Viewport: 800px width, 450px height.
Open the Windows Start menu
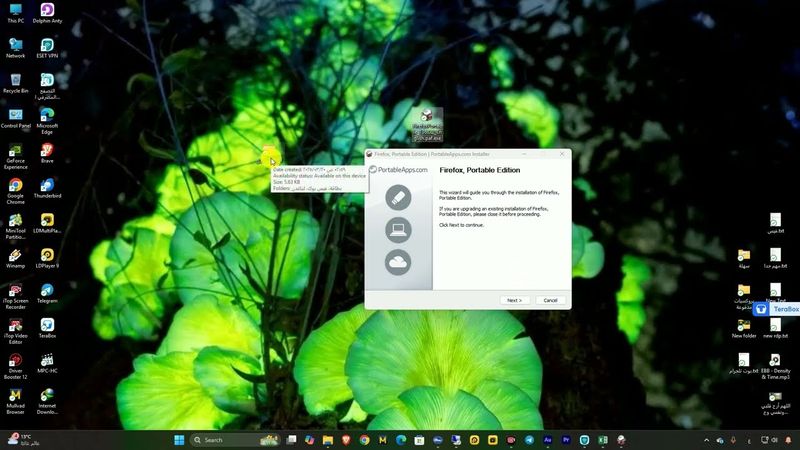179,439
